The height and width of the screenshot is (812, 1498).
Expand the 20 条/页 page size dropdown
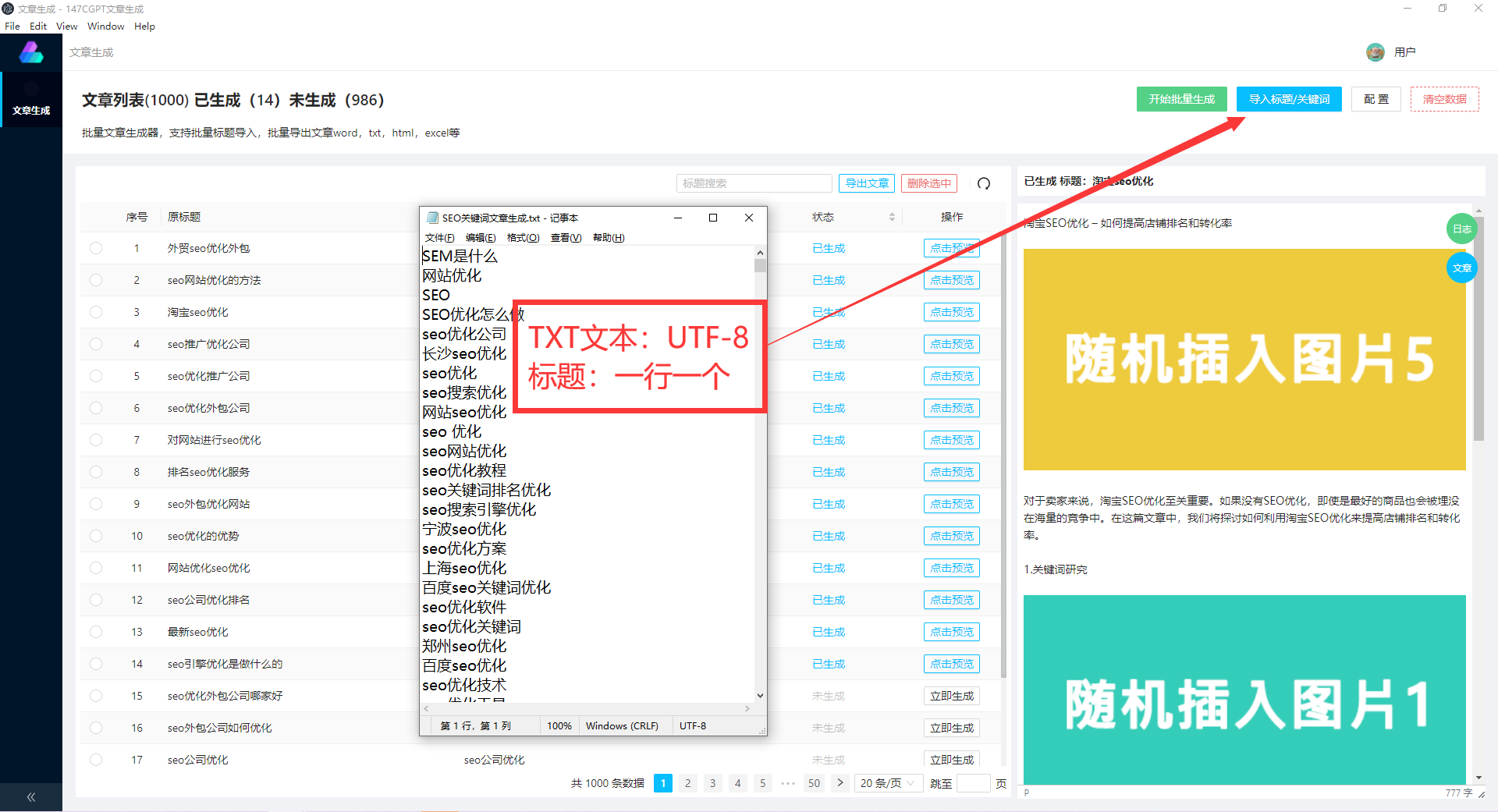pyautogui.click(x=887, y=783)
